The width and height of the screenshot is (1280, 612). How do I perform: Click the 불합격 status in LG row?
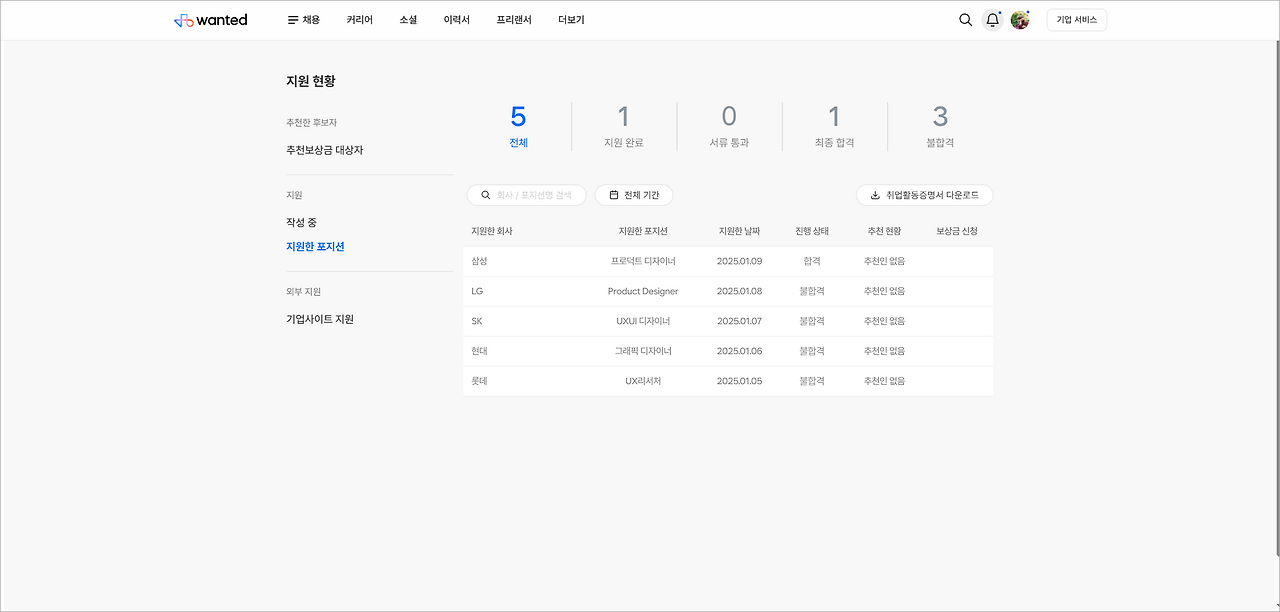(x=812, y=291)
